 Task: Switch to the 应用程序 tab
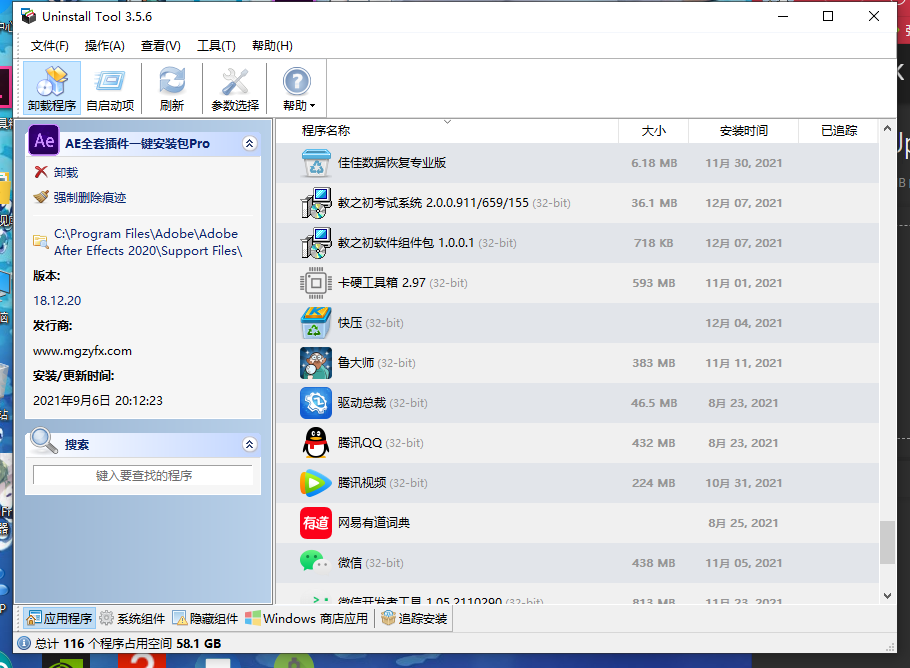(59, 619)
